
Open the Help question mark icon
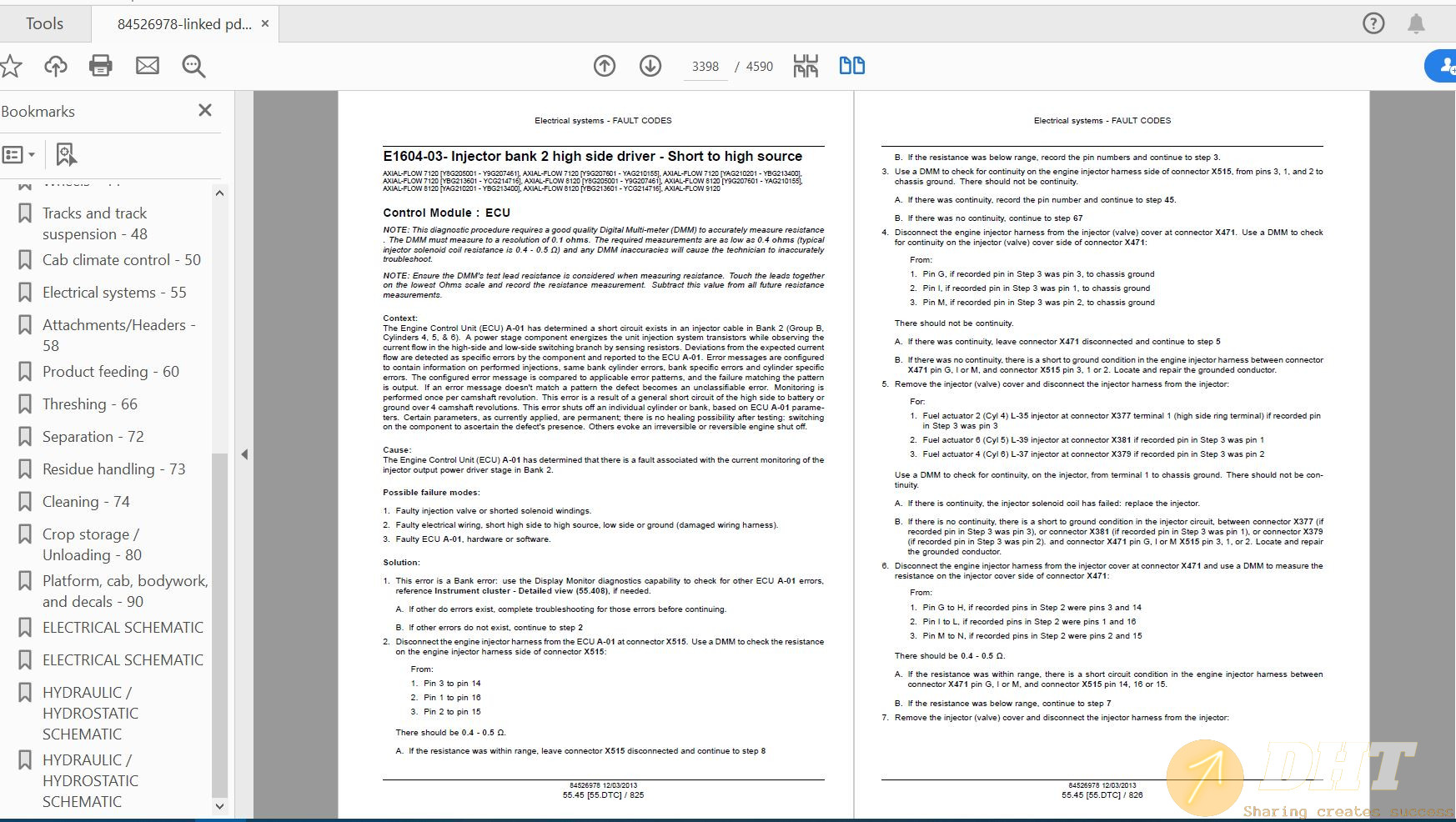[x=1373, y=23]
